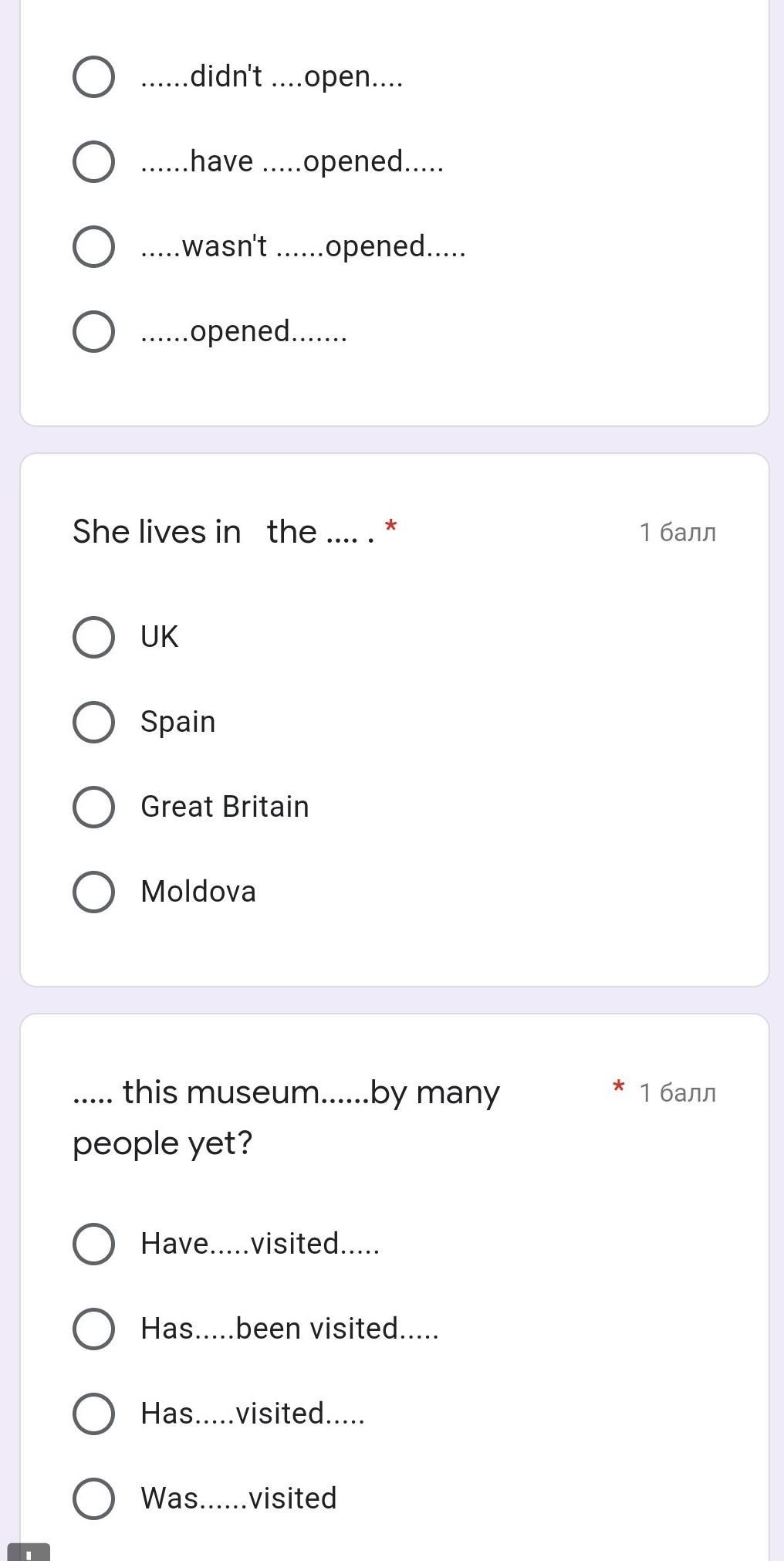The image size is (784, 1561).
Task: Select the standalone "opened" answer
Action: (94, 332)
